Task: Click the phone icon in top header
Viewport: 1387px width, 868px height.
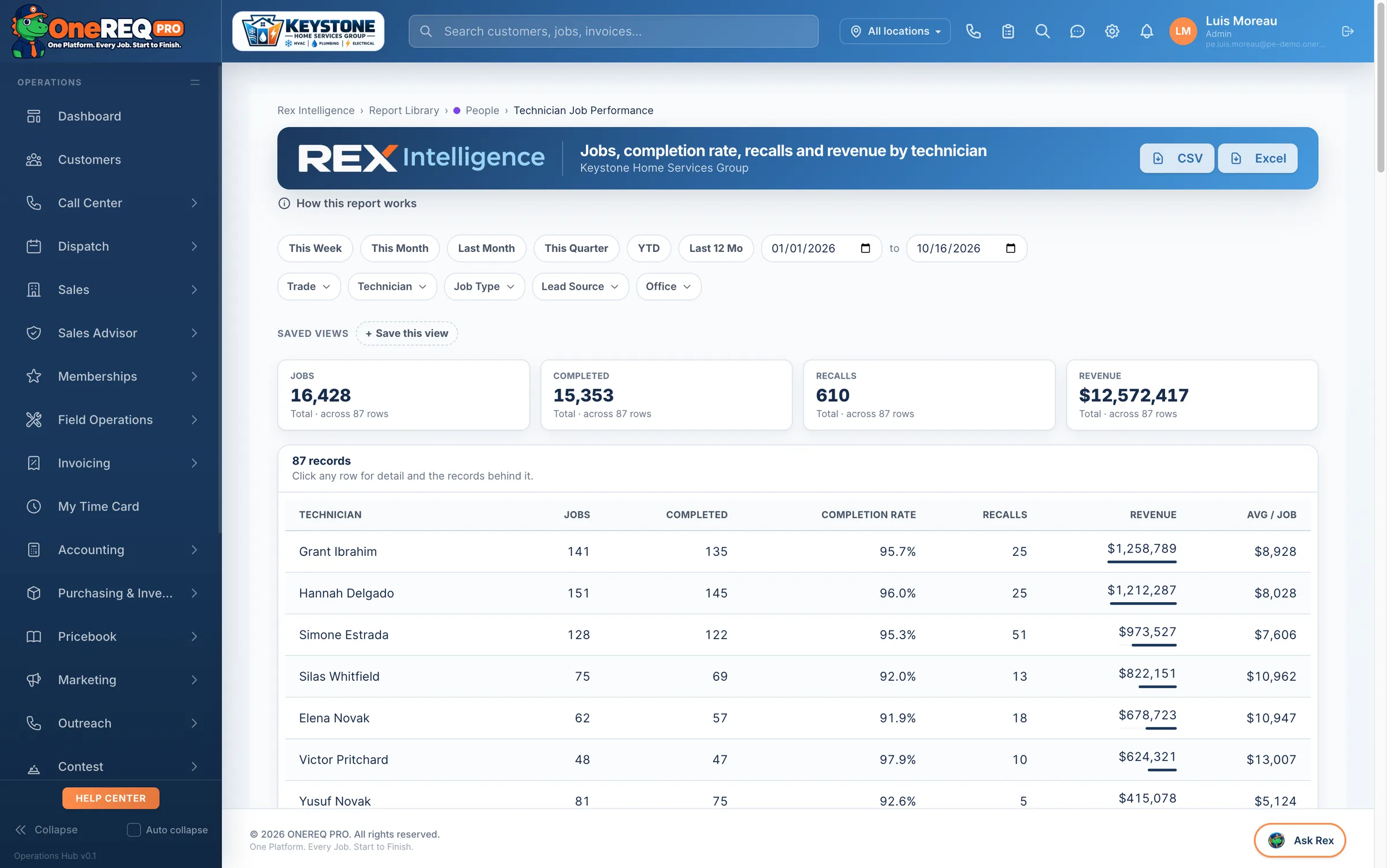Action: click(x=973, y=31)
